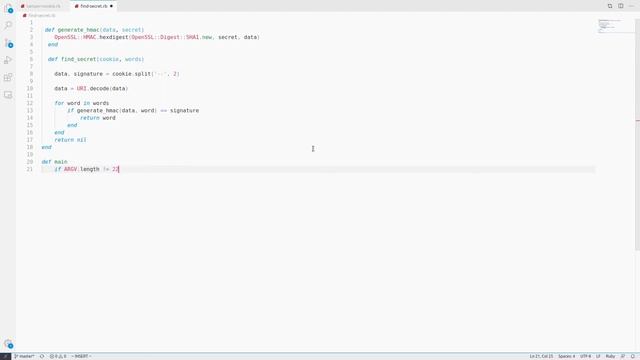Open the Manage gear at activity bar bottom
Viewport: 640px width, 360px height.
pos(8,344)
